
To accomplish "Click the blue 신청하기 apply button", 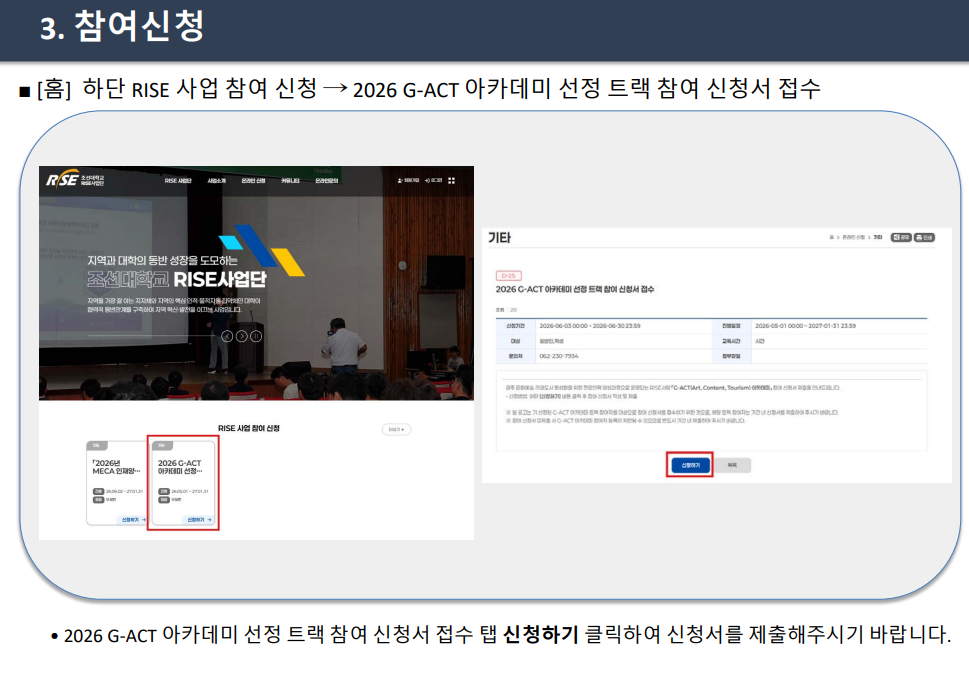I will click(x=690, y=465).
